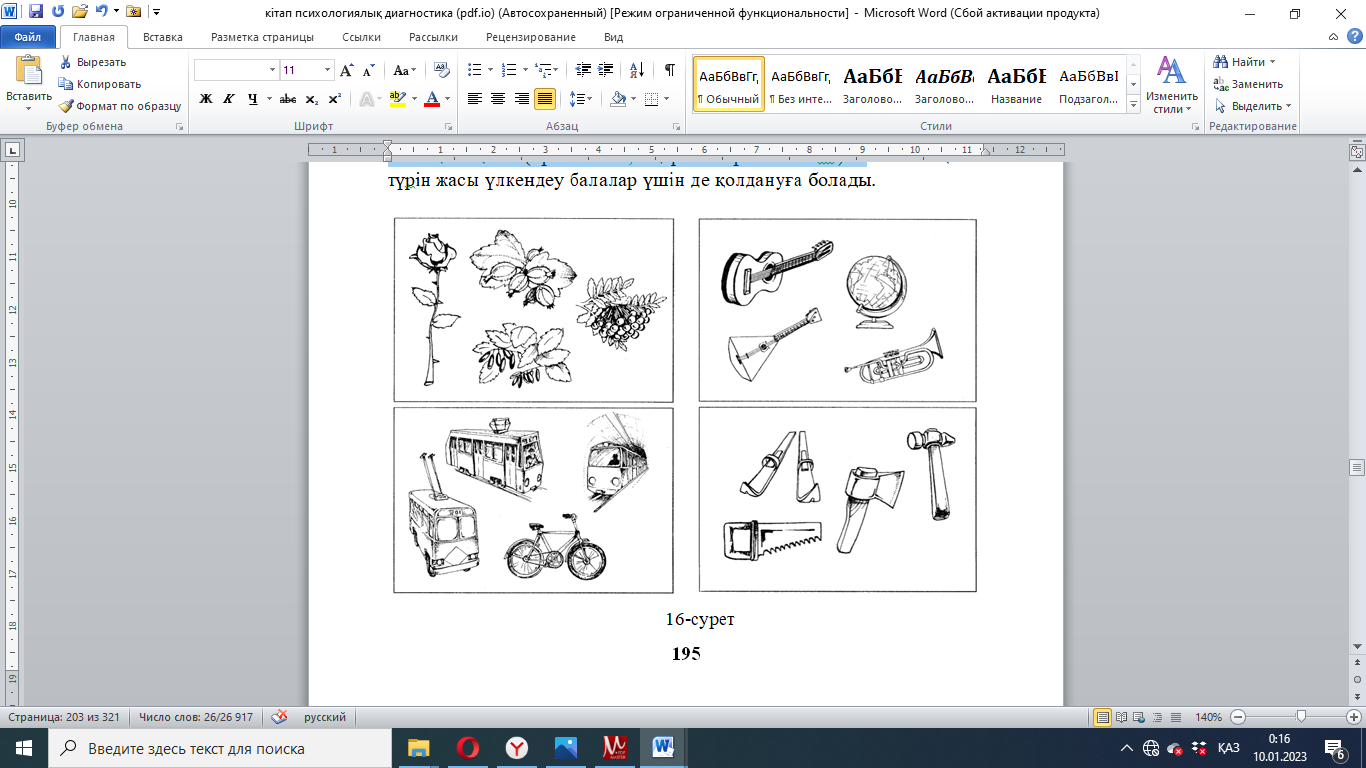
Task: Click the zoom slider handle
Action: tap(1301, 717)
